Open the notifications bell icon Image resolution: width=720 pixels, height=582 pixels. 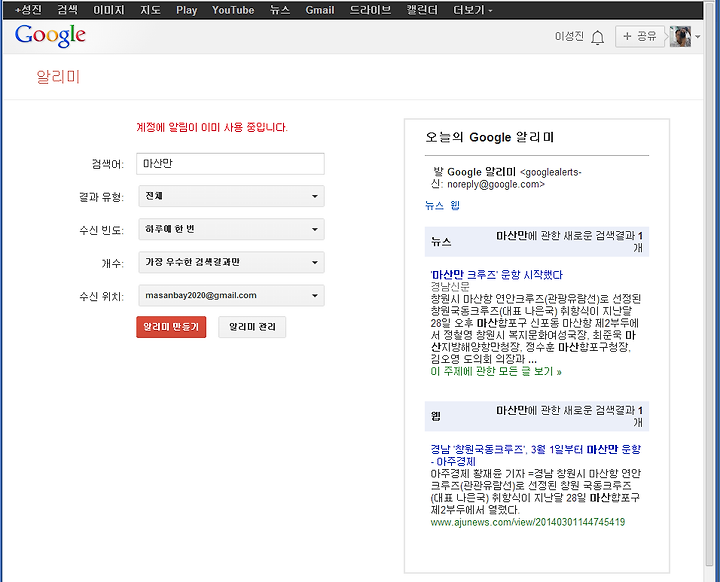[597, 37]
